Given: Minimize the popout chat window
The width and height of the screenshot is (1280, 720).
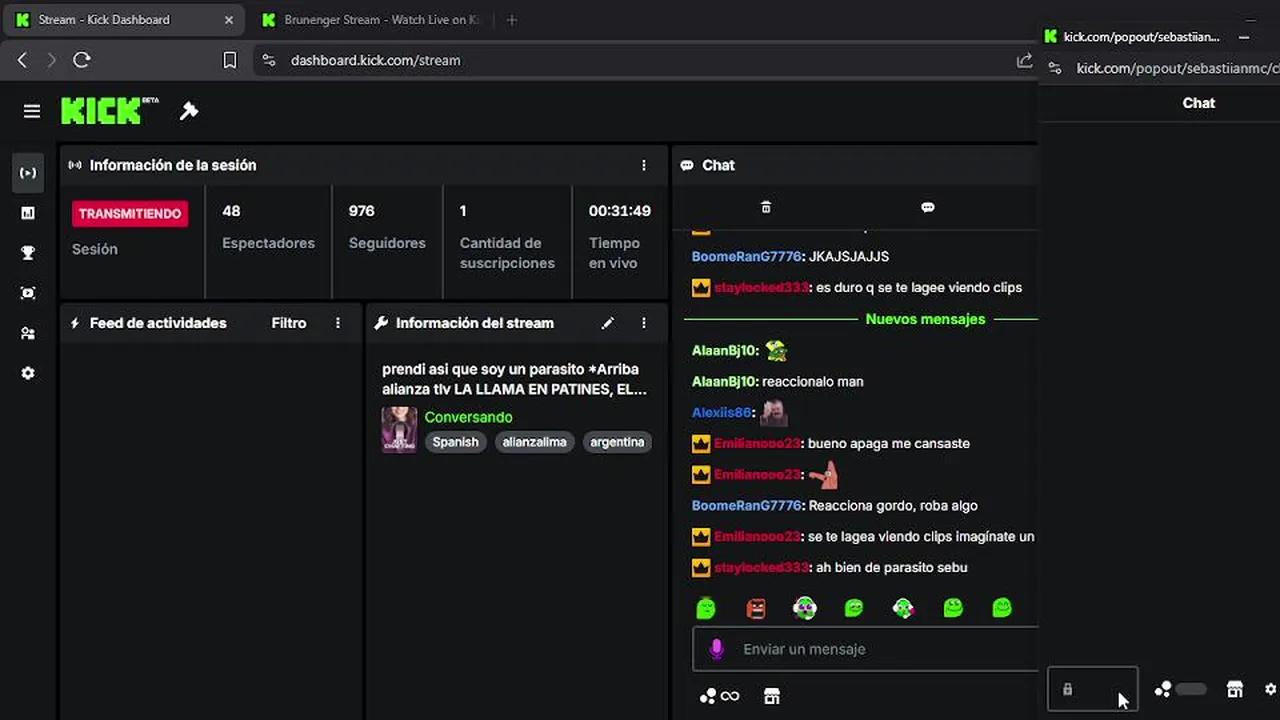Looking at the screenshot, I should [x=1244, y=37].
